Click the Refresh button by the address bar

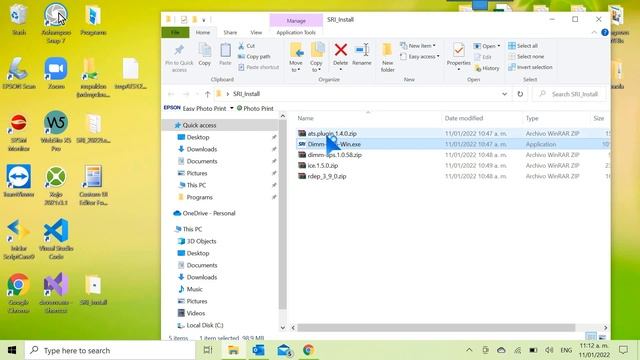520,94
